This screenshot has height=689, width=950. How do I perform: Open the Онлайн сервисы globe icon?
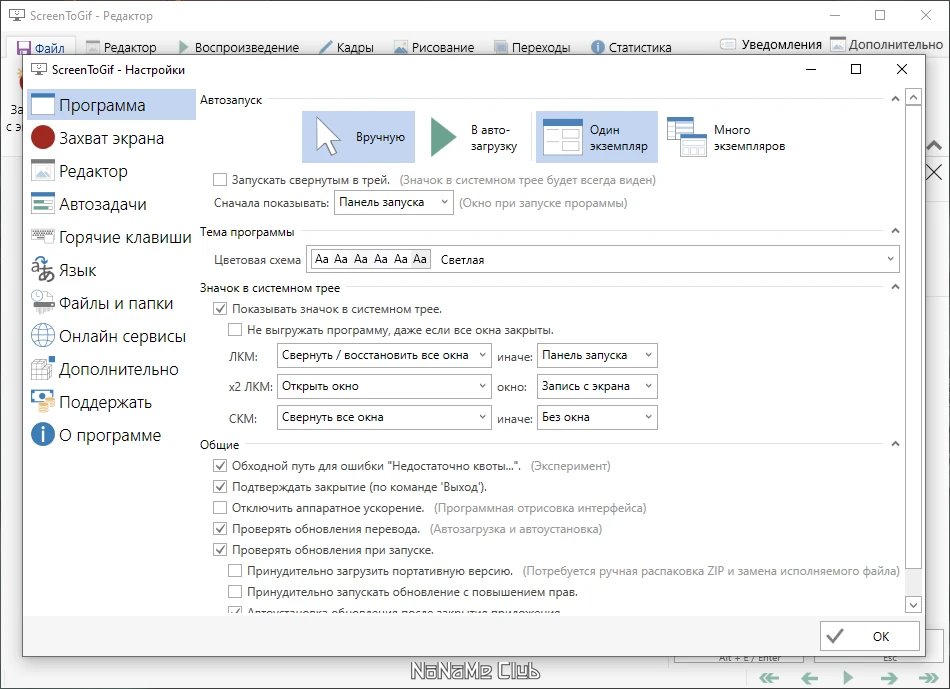tap(43, 336)
